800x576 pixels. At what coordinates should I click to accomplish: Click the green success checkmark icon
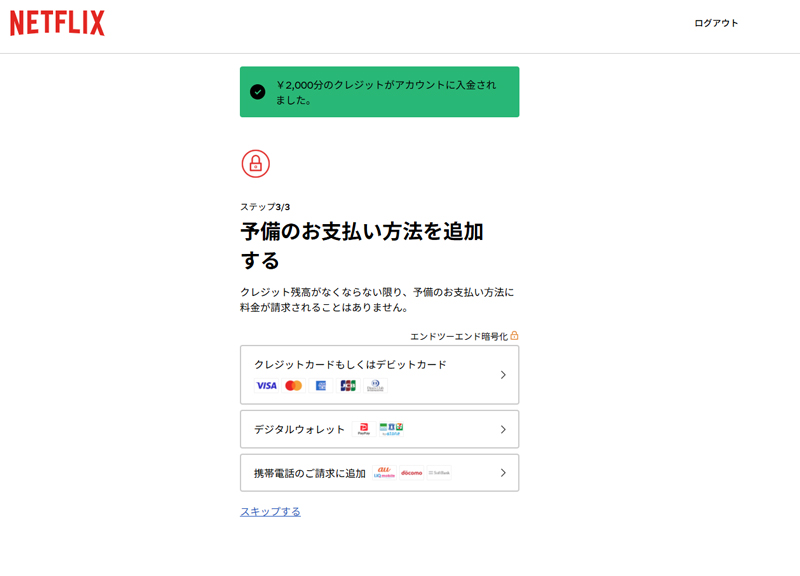[258, 92]
